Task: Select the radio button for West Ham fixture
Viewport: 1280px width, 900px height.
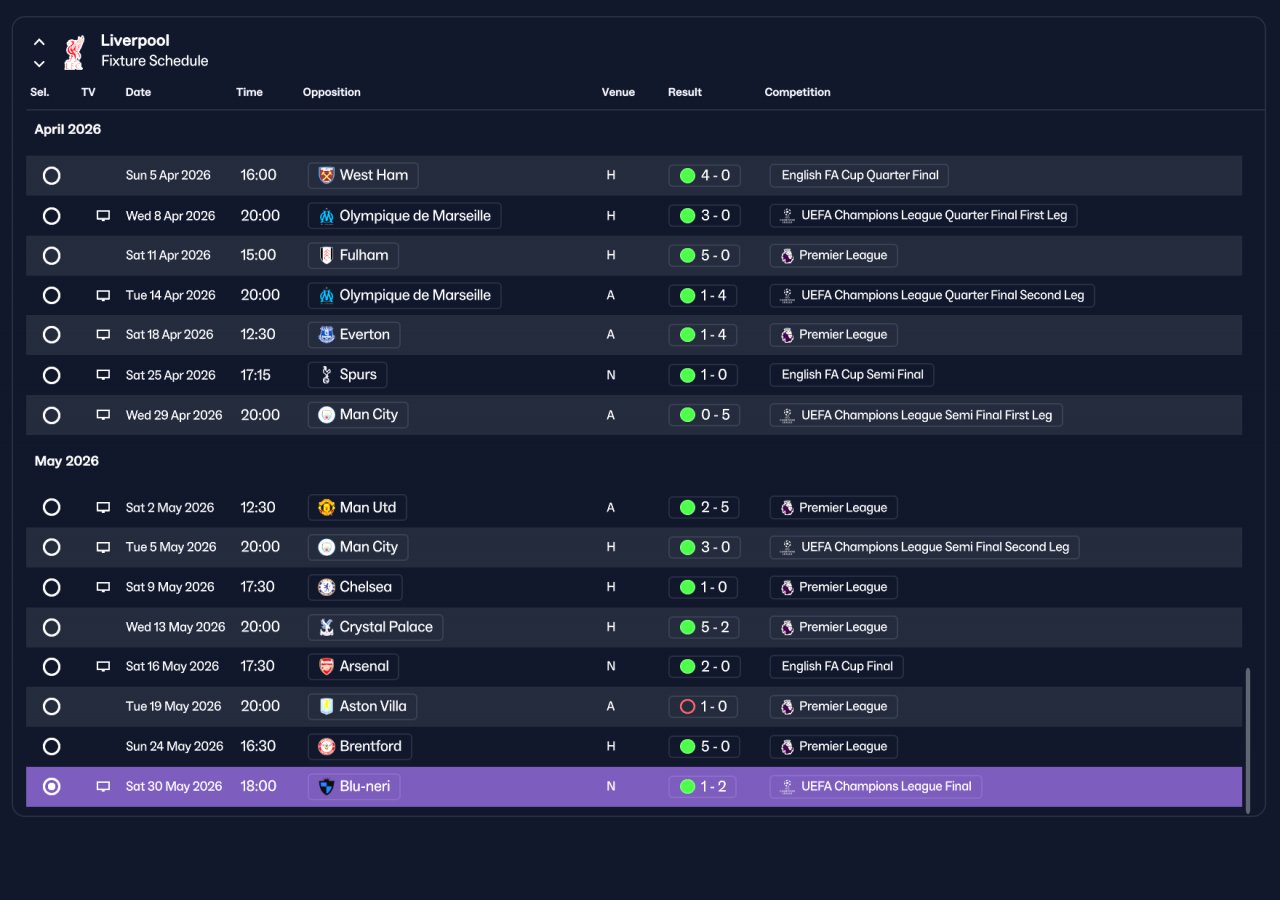Action: (x=52, y=176)
